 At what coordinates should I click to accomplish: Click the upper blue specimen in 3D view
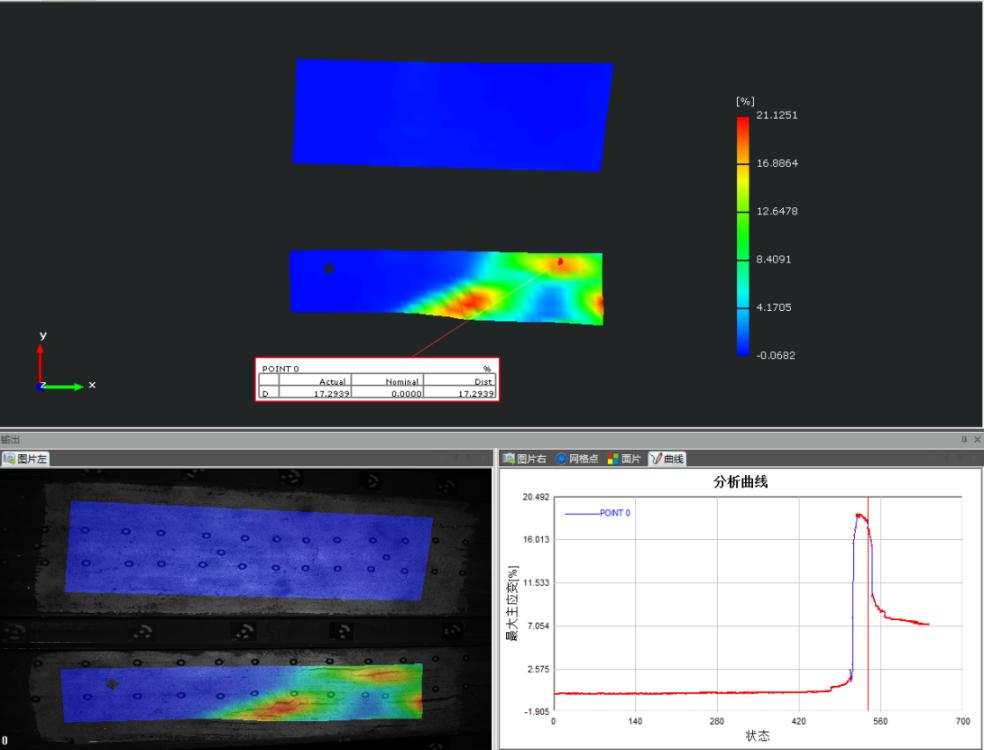coord(452,113)
